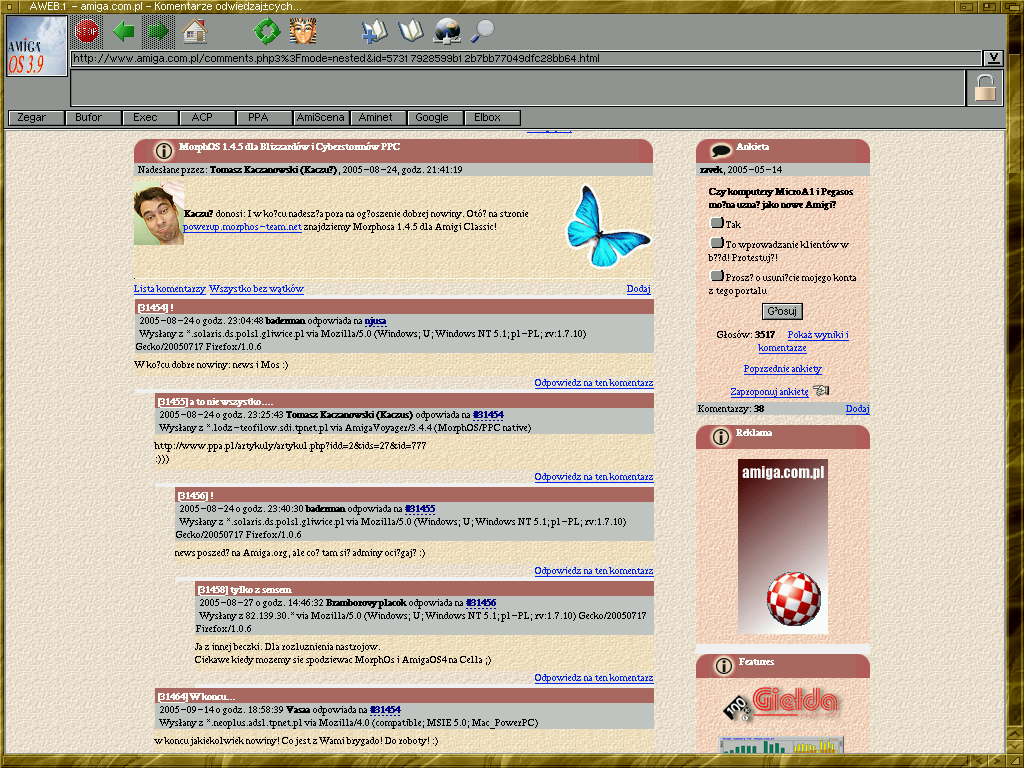Click the amiga.com.pl boing ball banner
1024x768 pixels.
pyautogui.click(x=783, y=546)
